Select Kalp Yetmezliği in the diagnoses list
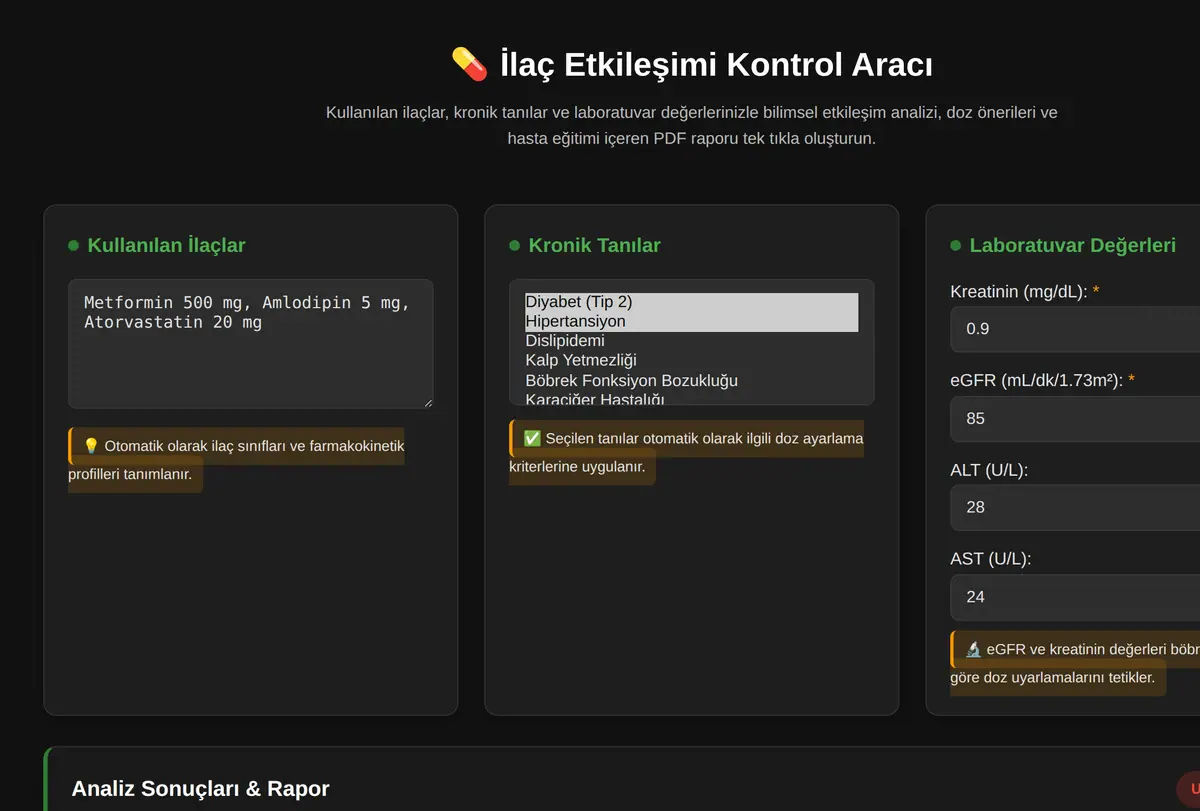The height and width of the screenshot is (811, 1200). tap(692, 361)
